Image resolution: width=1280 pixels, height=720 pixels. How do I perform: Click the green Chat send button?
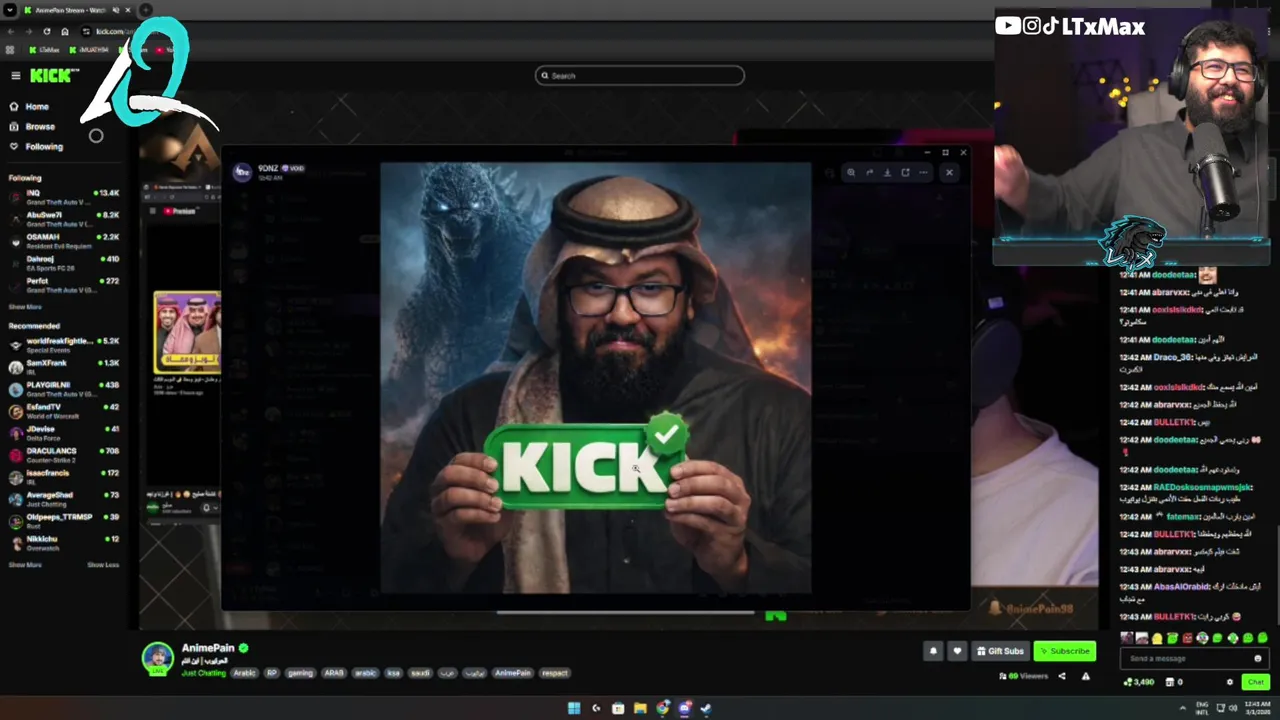pyautogui.click(x=1256, y=682)
